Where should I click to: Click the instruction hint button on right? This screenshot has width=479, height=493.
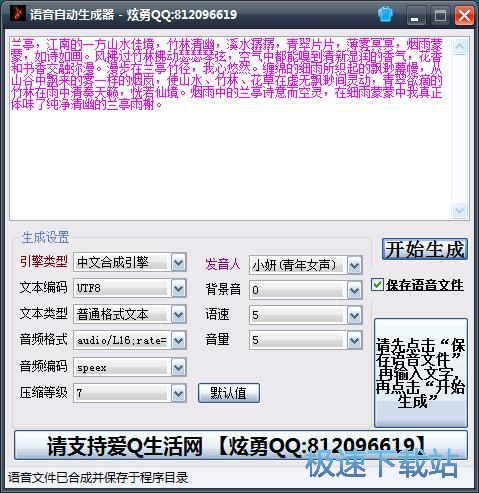[x=421, y=373]
